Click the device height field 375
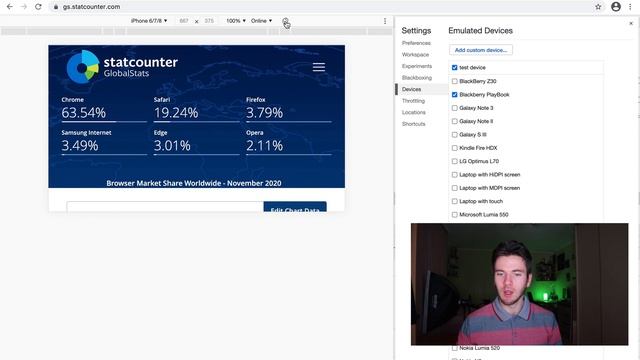The image size is (640, 360). [209, 21]
